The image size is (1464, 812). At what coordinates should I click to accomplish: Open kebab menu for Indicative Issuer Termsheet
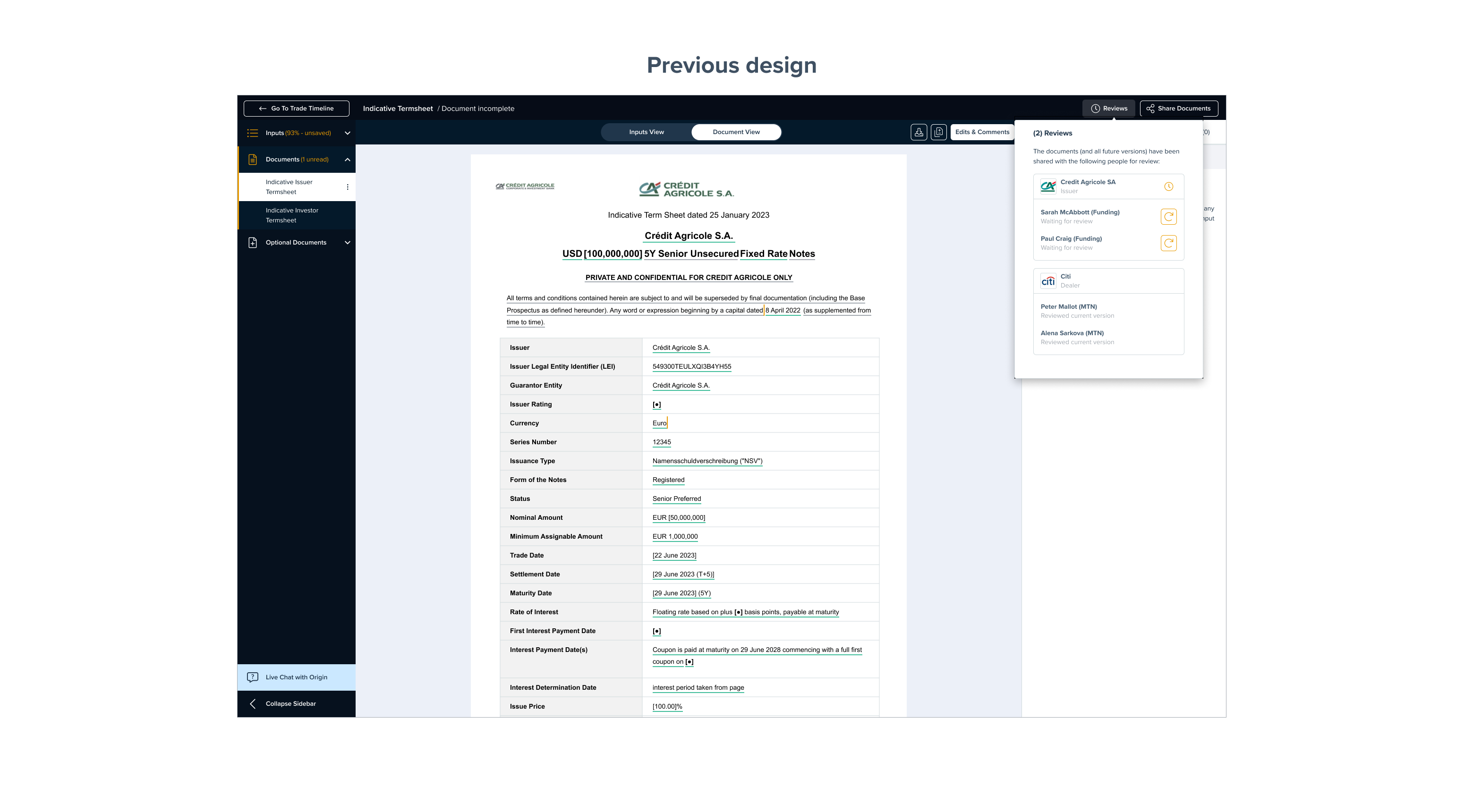[x=347, y=187]
